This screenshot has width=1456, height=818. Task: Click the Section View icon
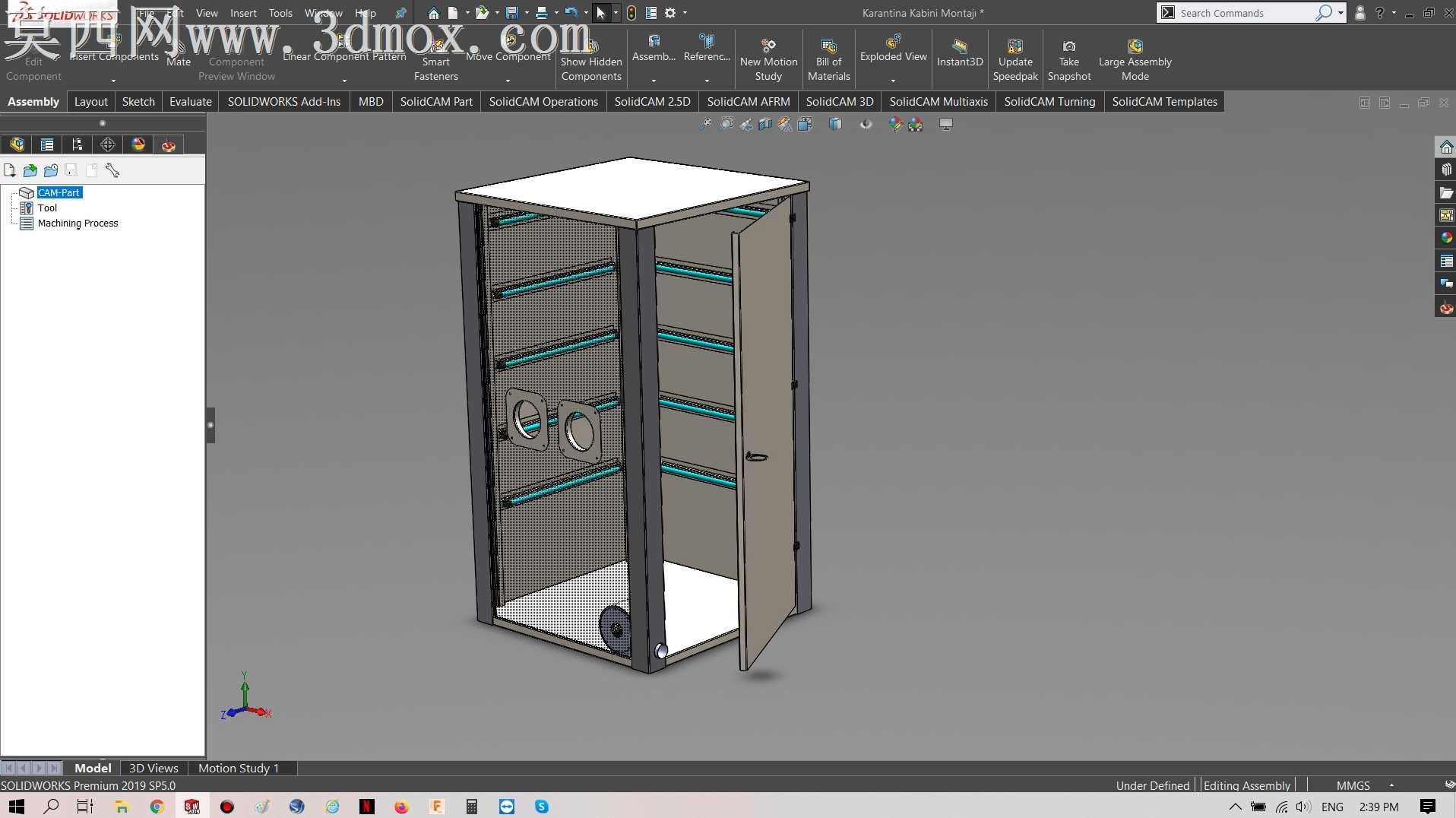(x=765, y=124)
